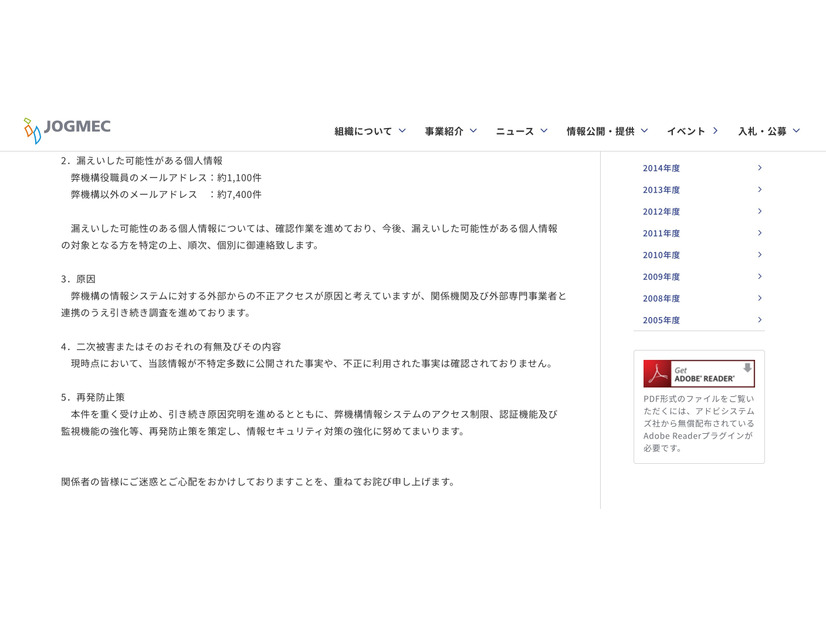Click the Adobe PDF logo icon

(x=657, y=373)
